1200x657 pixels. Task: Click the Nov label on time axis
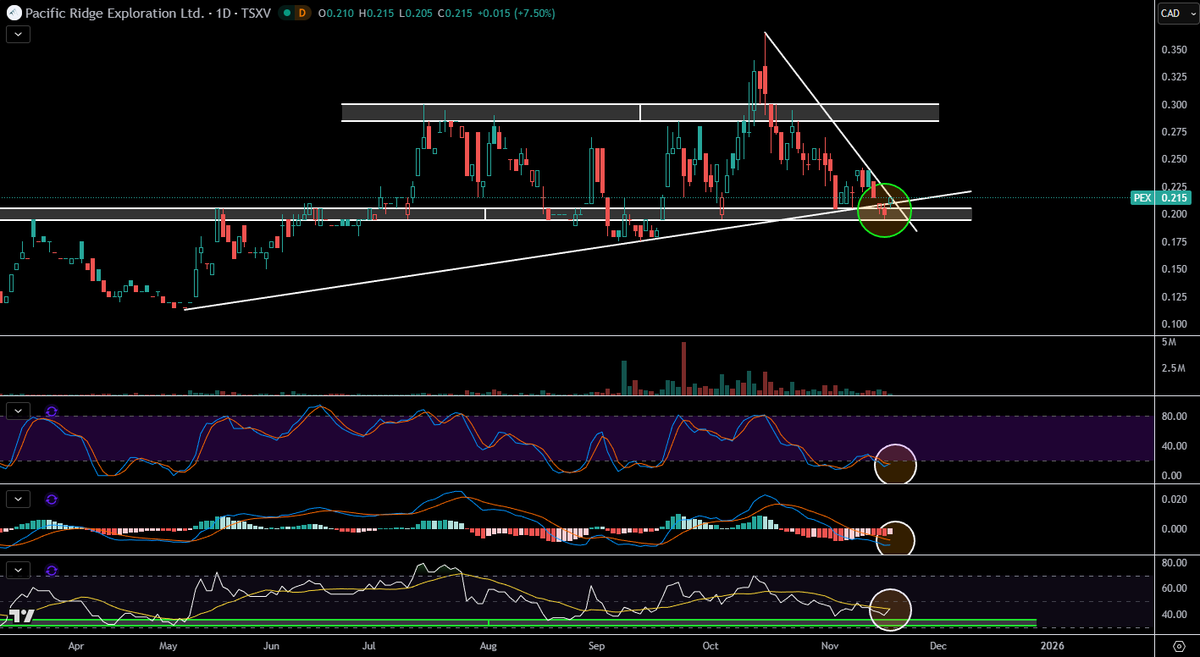[830, 646]
